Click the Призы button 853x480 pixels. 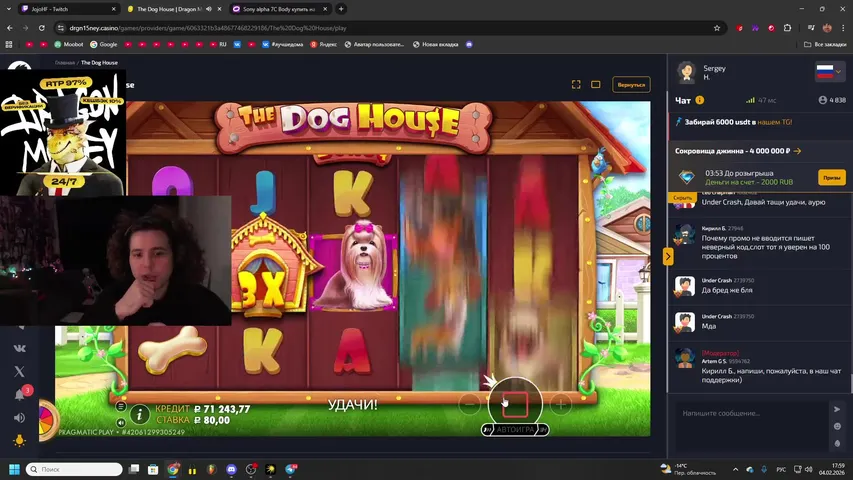coord(831,177)
